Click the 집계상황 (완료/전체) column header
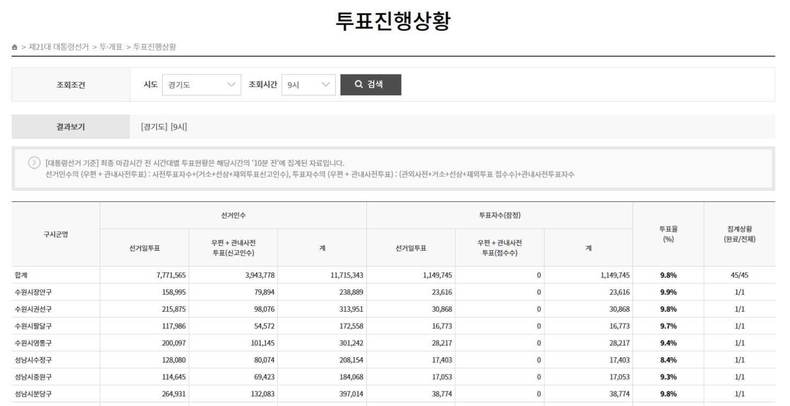 tap(740, 234)
